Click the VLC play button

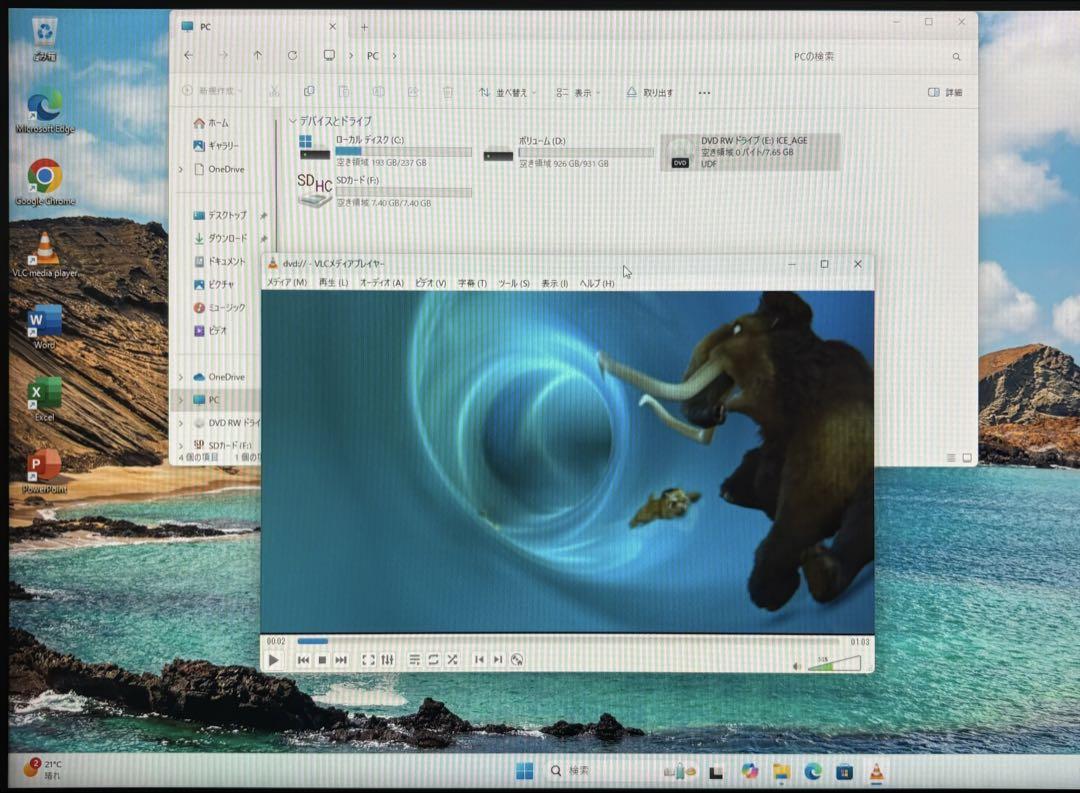pos(273,660)
